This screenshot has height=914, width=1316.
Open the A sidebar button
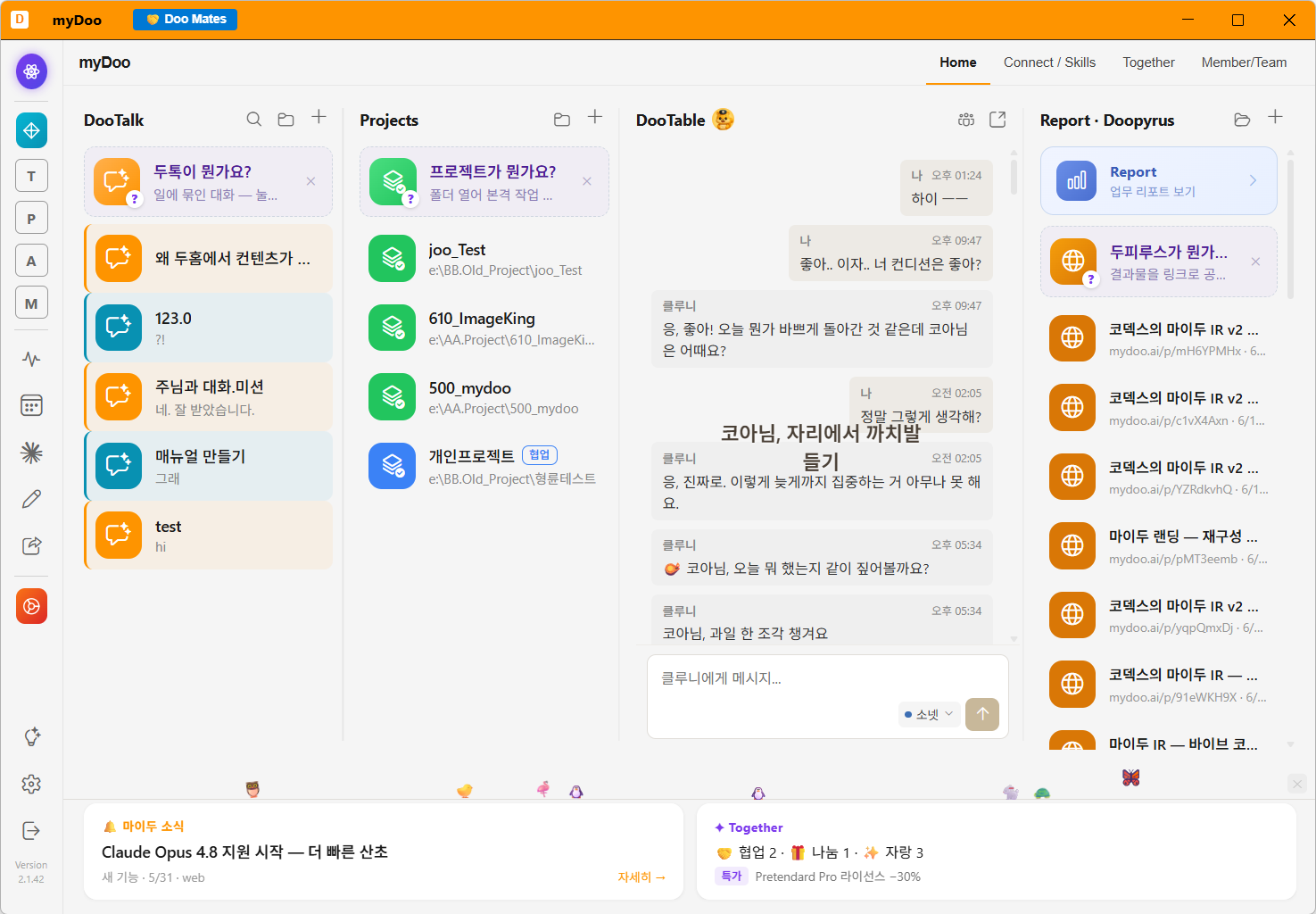click(x=31, y=261)
